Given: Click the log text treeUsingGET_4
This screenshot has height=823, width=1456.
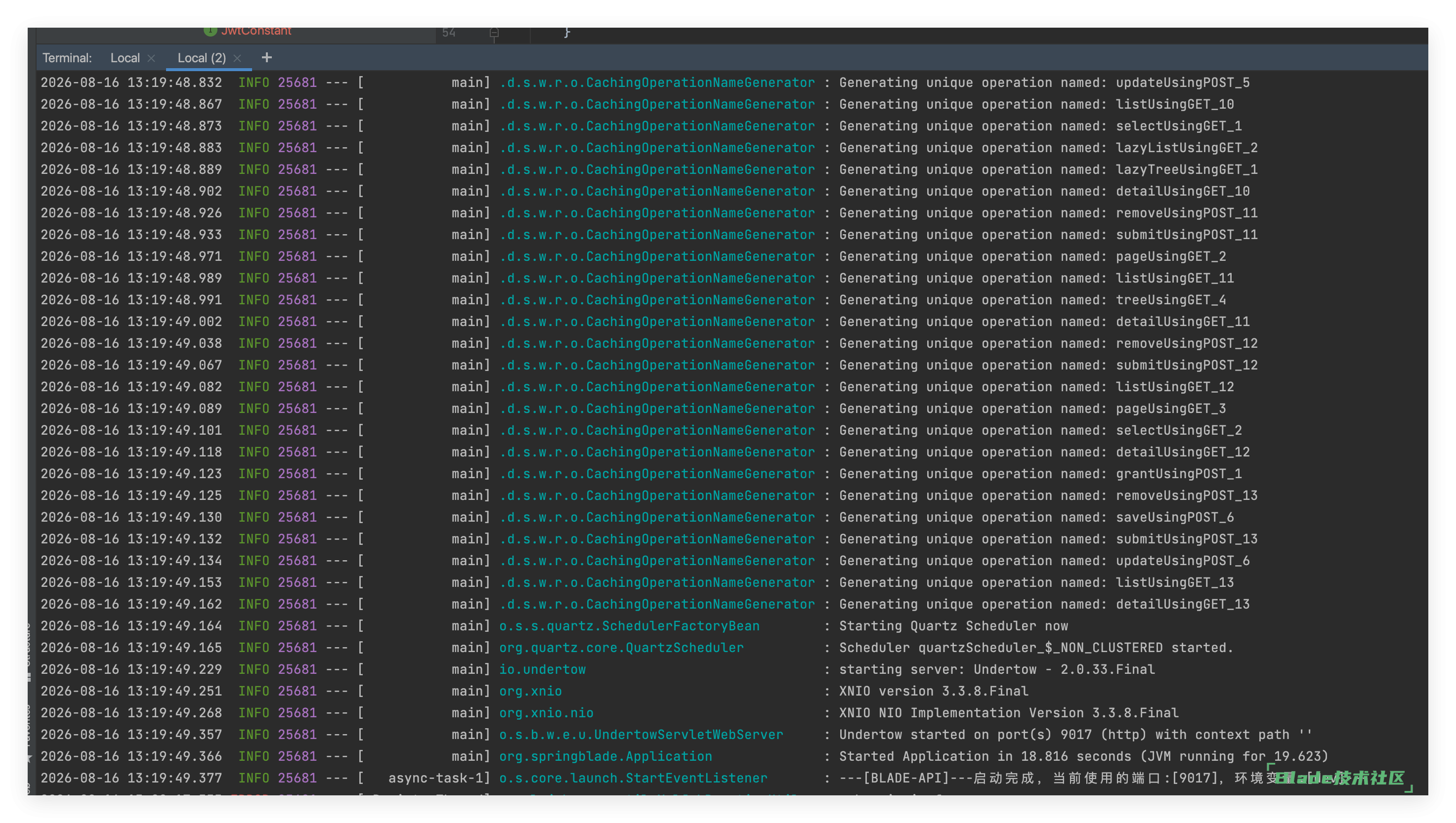Looking at the screenshot, I should pyautogui.click(x=1170, y=299).
